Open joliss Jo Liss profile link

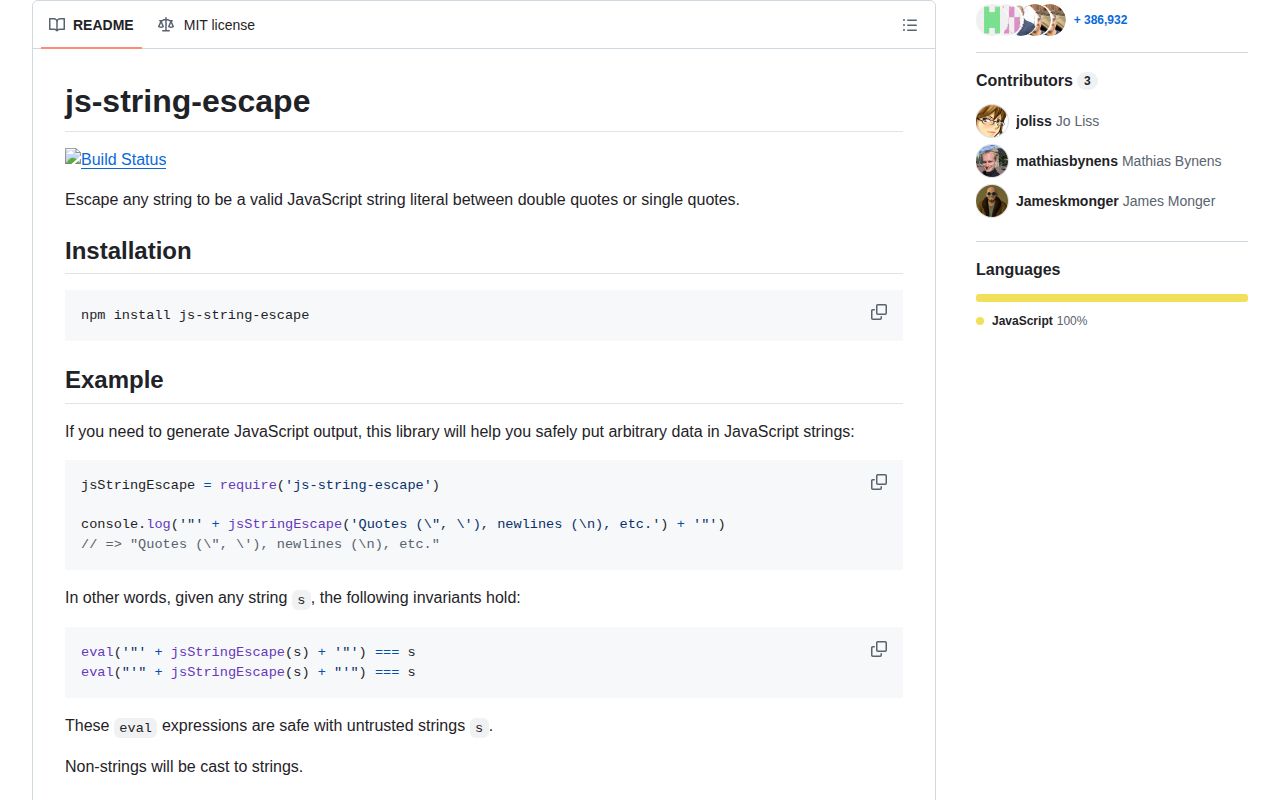[x=1057, y=121]
